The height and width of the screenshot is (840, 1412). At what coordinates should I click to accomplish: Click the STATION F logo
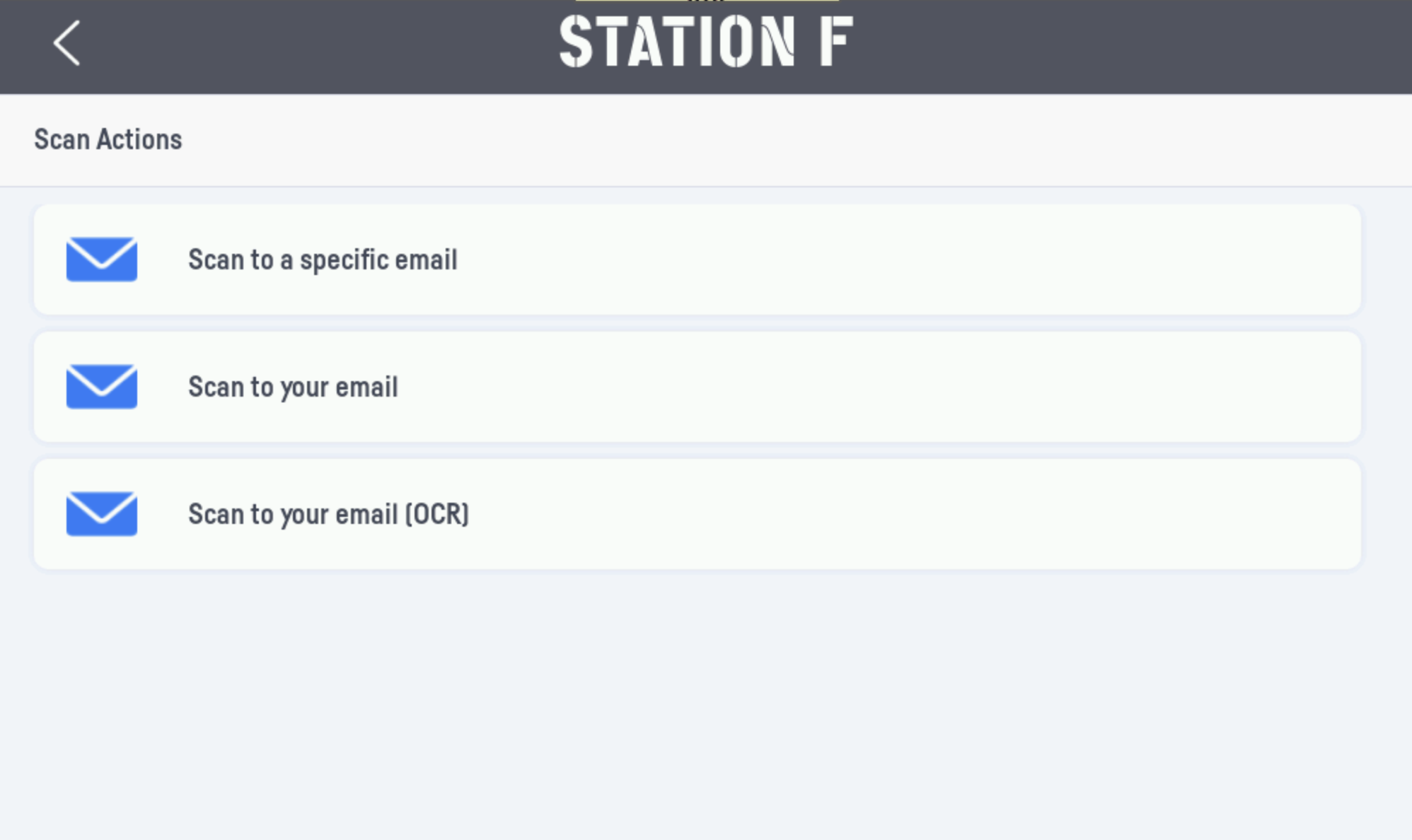click(707, 42)
